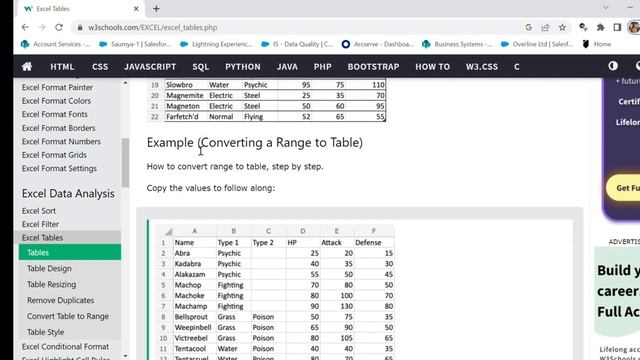
Task: Click the Alakazam cell in example table
Action: click(195, 274)
